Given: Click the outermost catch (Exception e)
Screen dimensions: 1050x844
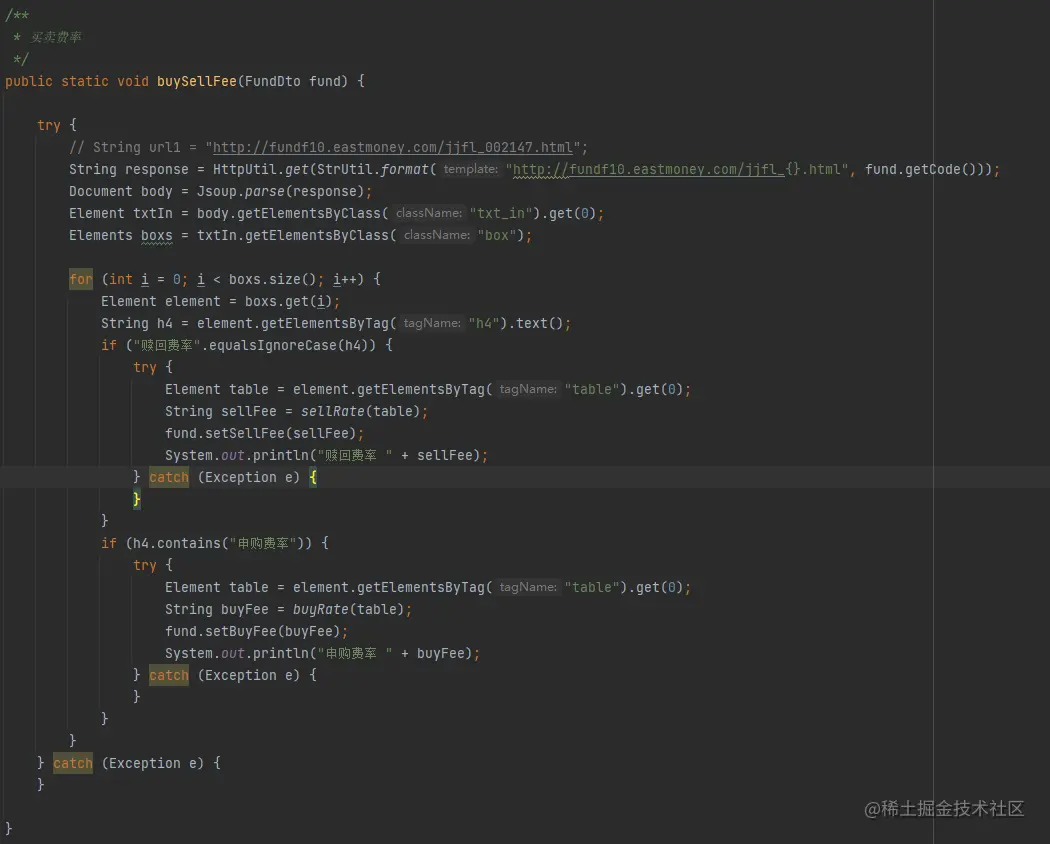Looking at the screenshot, I should pos(129,764).
